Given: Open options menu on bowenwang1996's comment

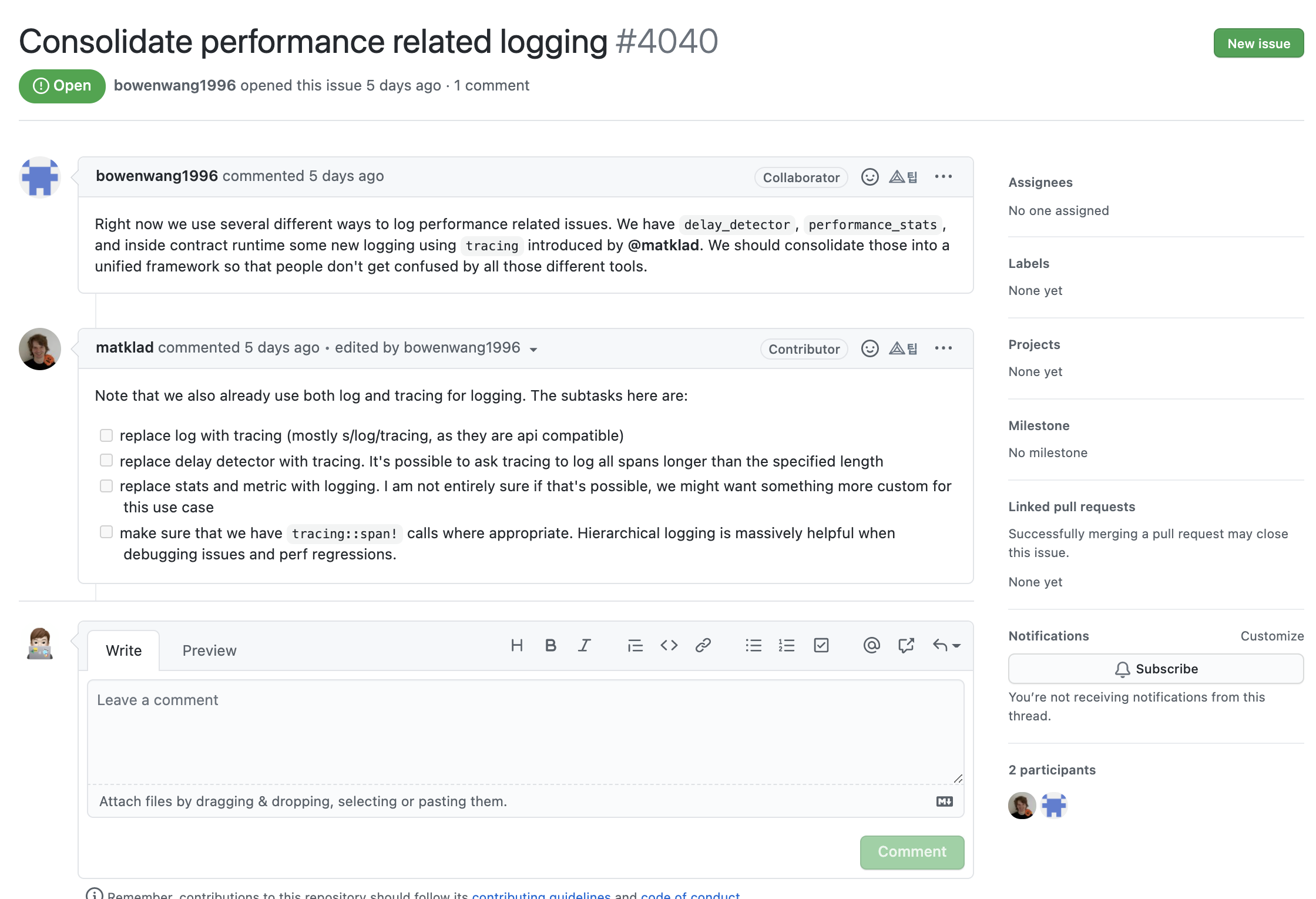Looking at the screenshot, I should (x=943, y=177).
